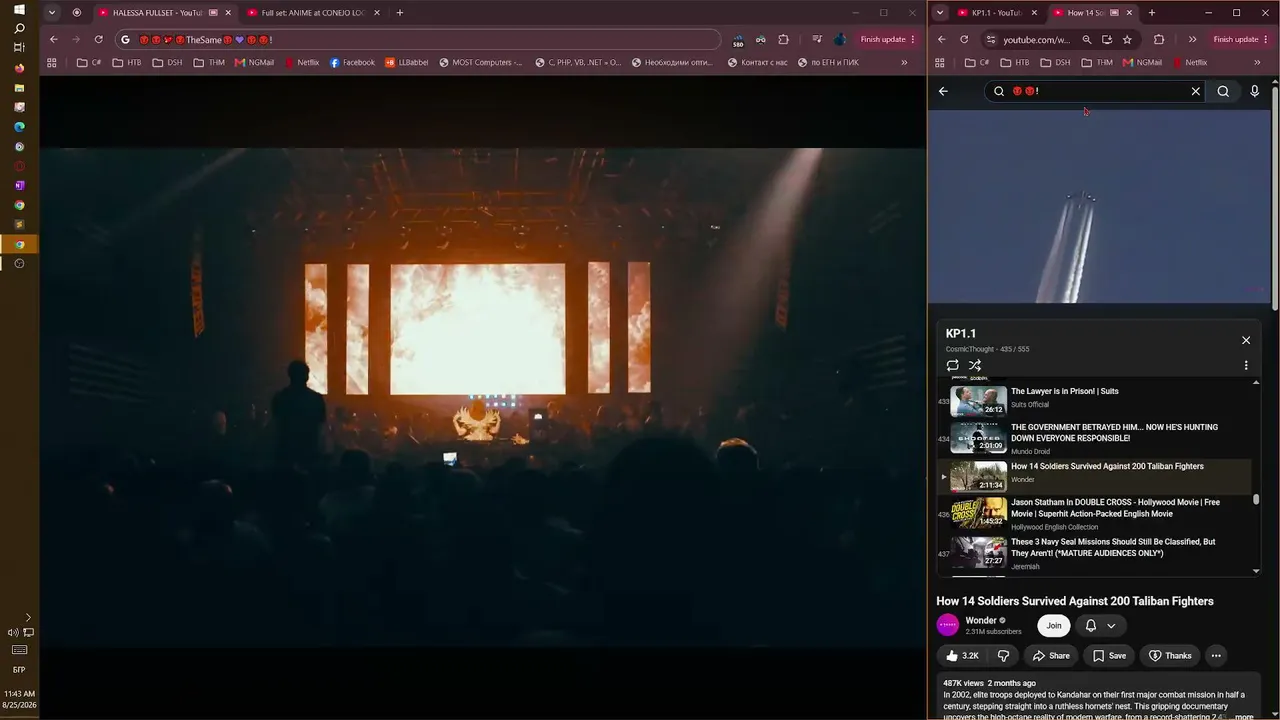
Task: Submit the YouTube search
Action: point(1223,91)
